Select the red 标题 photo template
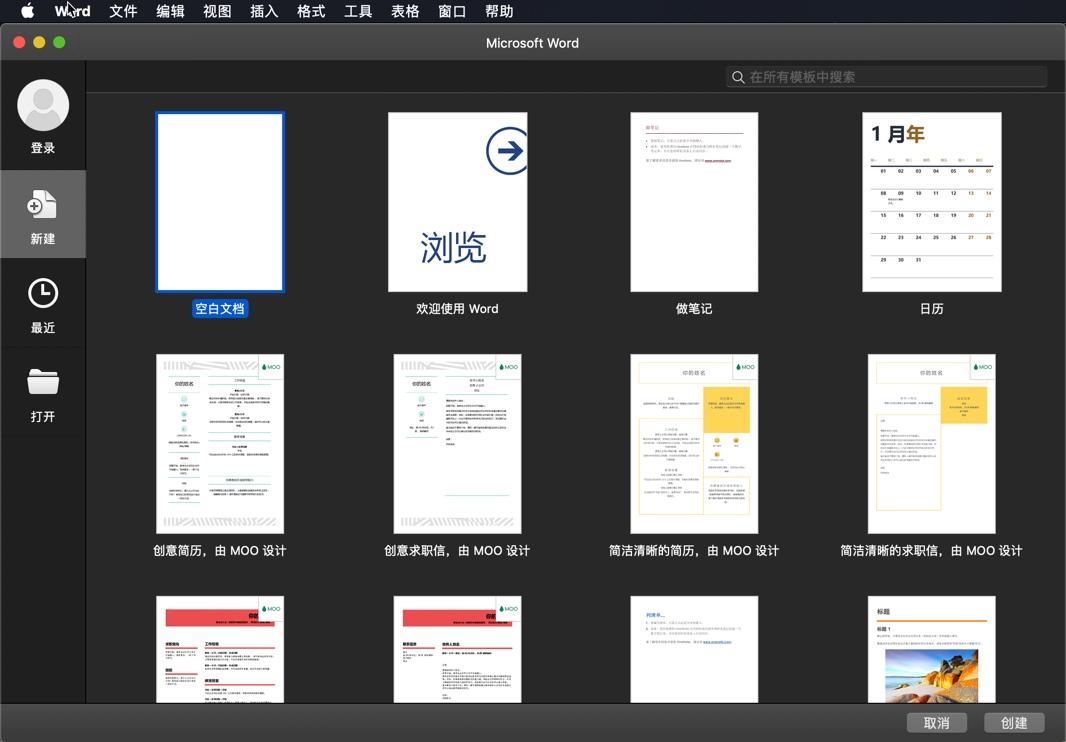 click(931, 649)
